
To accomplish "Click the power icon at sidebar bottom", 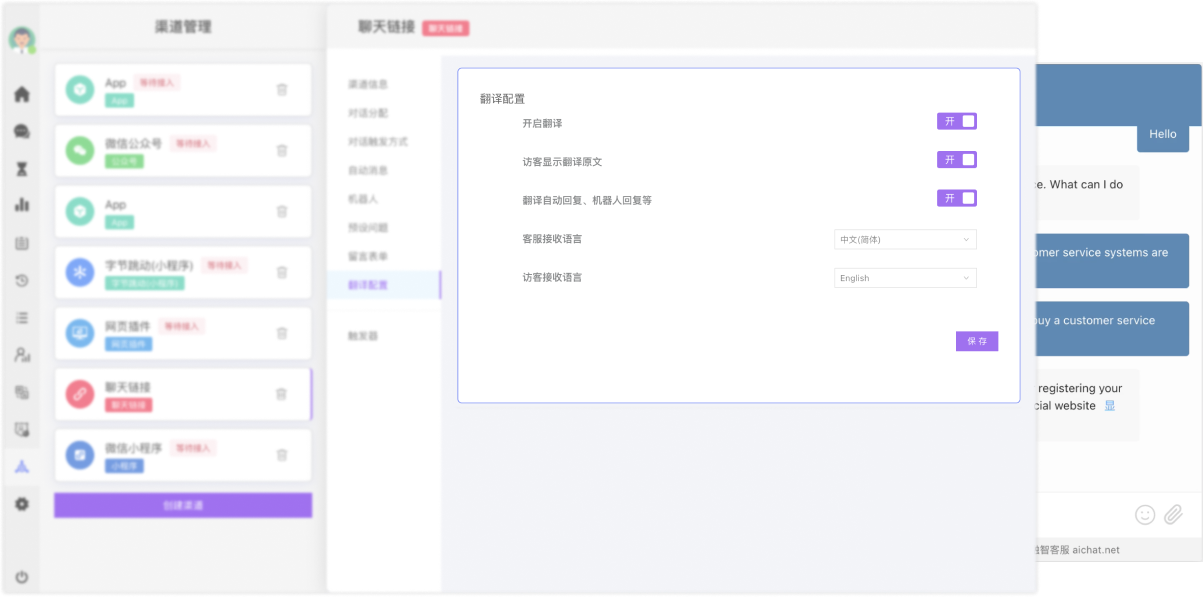I will [21, 577].
